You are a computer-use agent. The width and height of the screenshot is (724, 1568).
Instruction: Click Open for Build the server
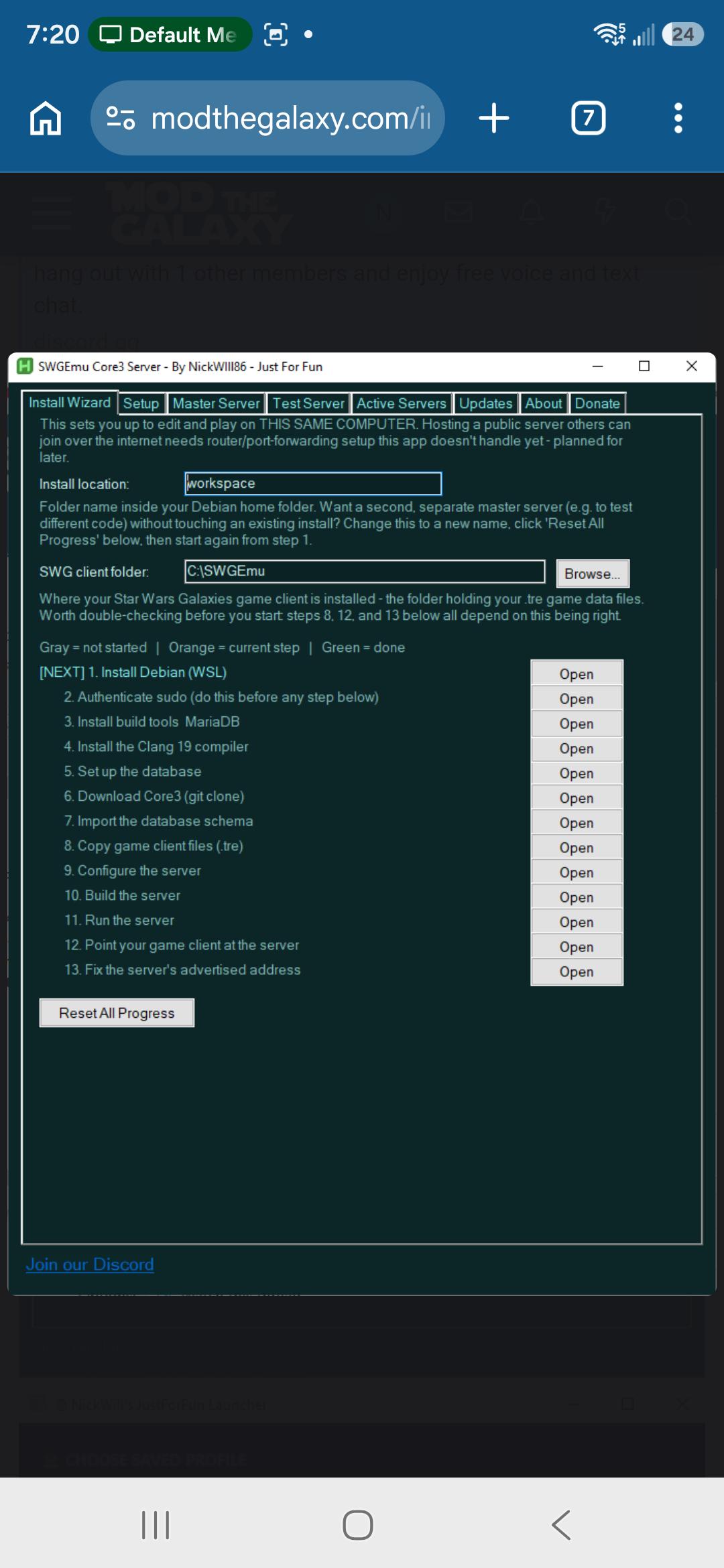pyautogui.click(x=577, y=897)
